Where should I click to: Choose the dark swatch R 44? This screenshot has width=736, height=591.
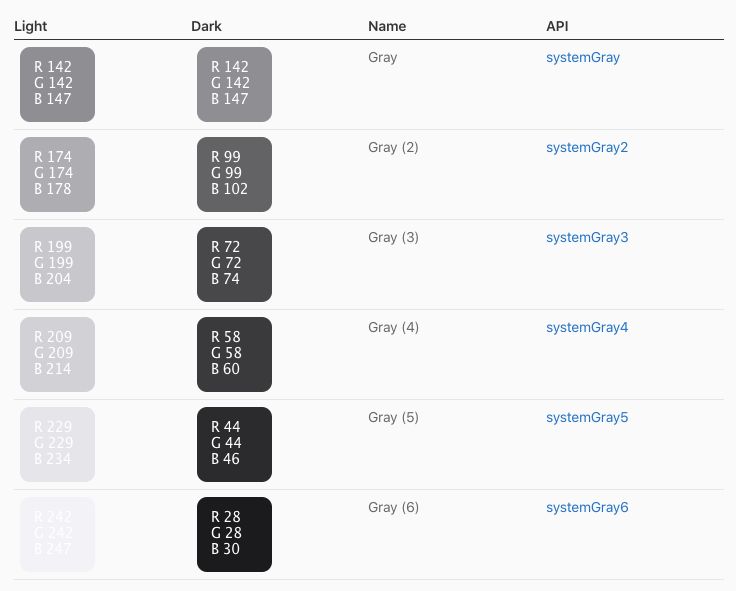pyautogui.click(x=234, y=444)
